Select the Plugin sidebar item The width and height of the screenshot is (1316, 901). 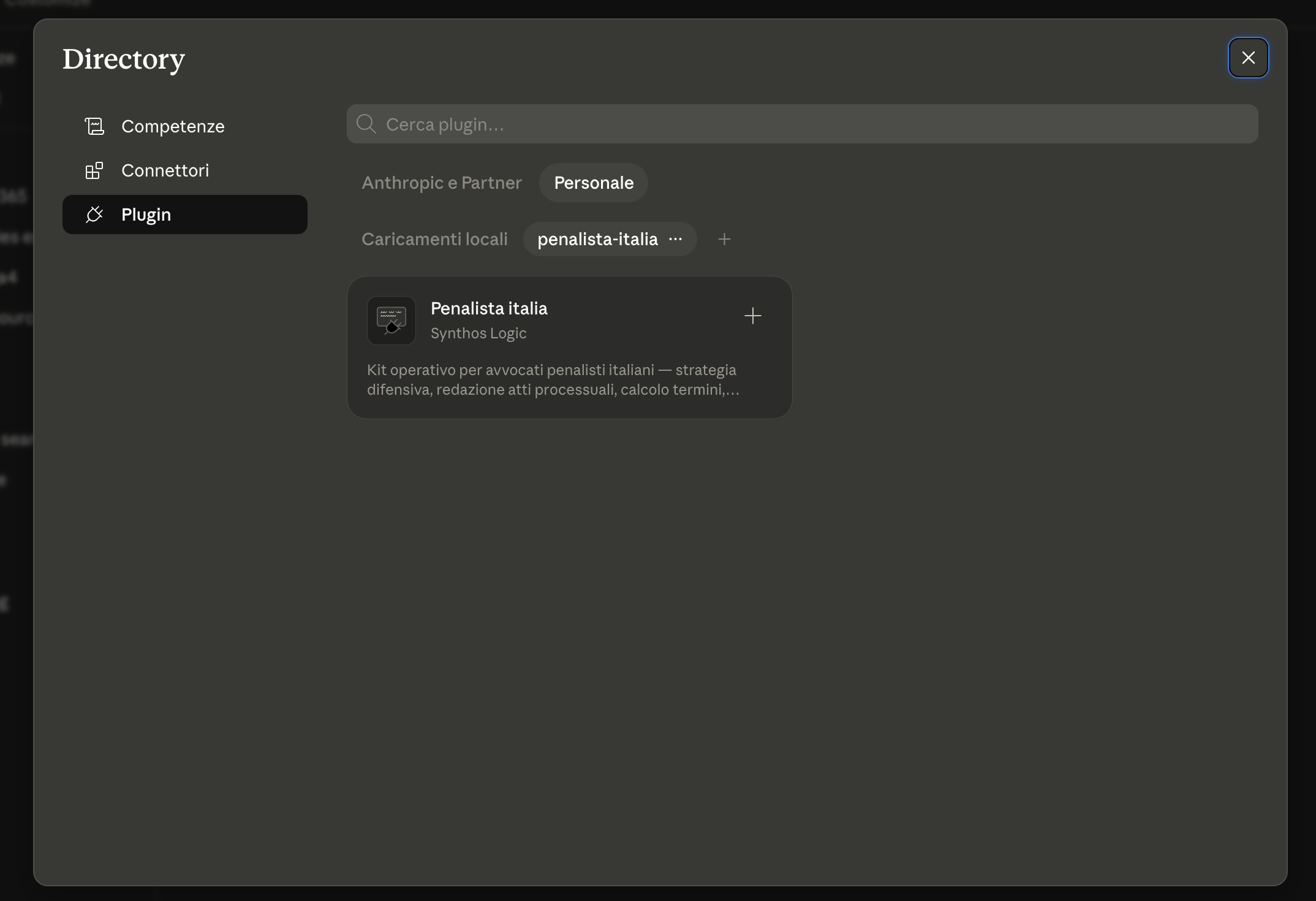pos(184,215)
